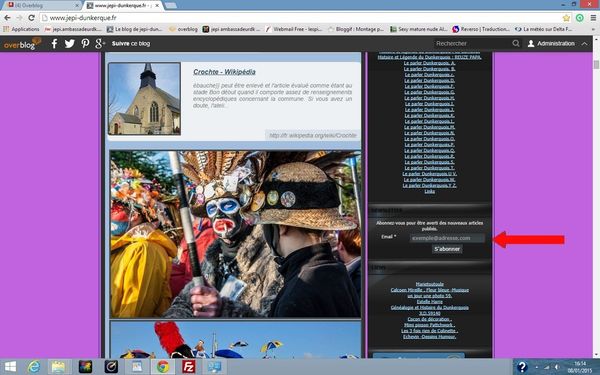The width and height of the screenshot is (600, 375).
Task: Switch to the Overblog tab
Action: [41, 6]
